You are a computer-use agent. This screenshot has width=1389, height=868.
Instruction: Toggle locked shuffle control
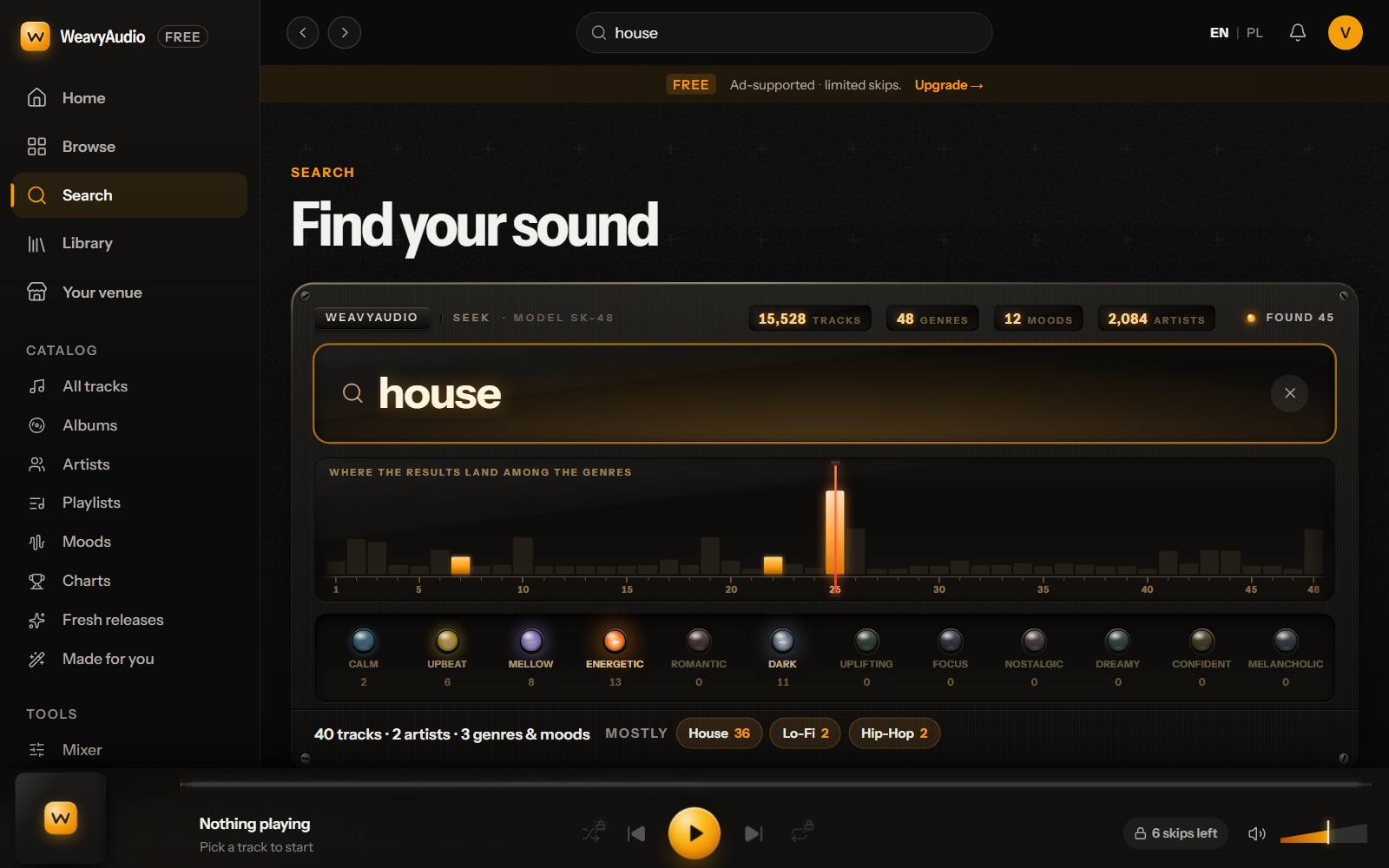click(593, 832)
